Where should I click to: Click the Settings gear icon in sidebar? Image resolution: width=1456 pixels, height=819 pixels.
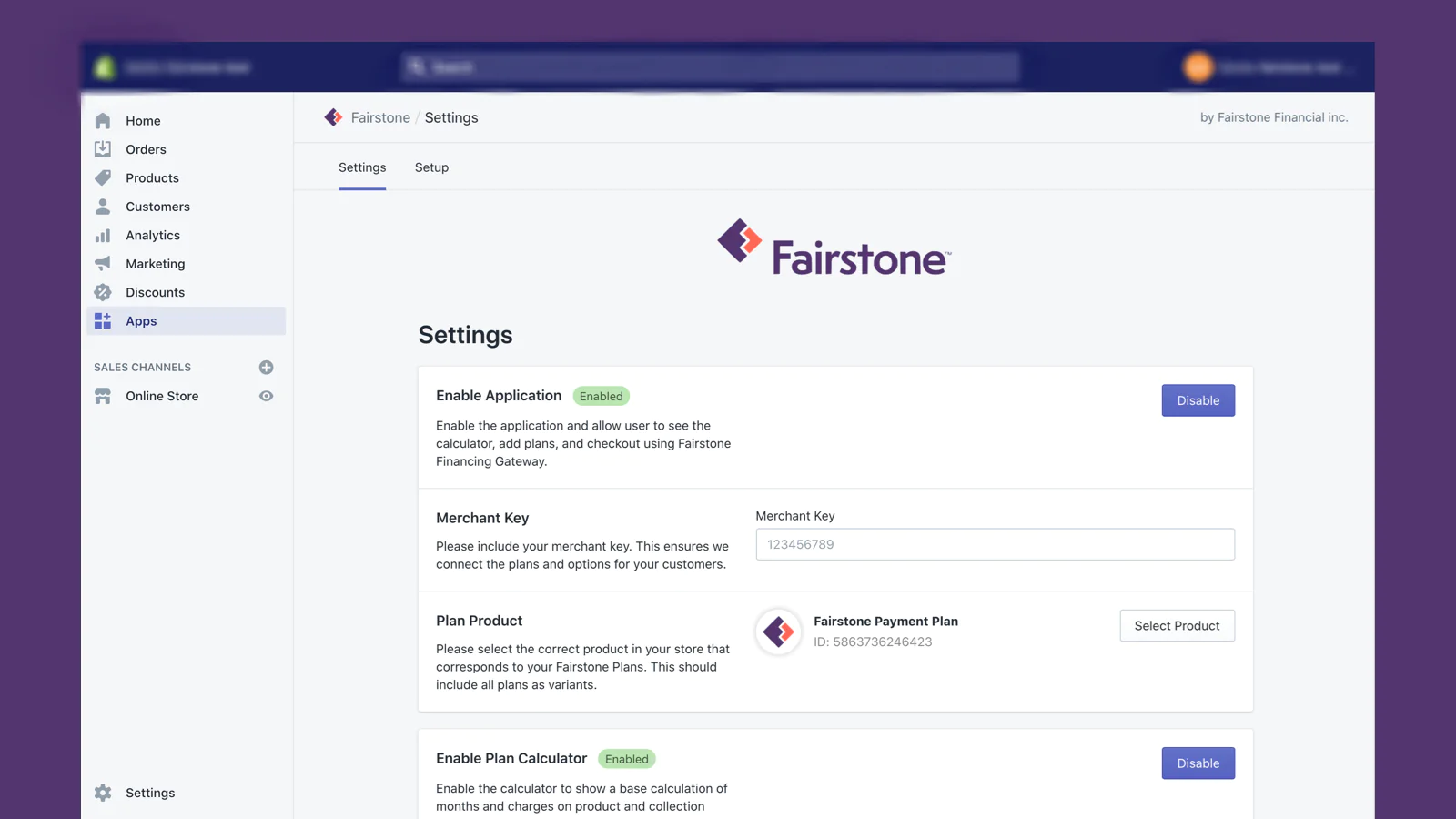coord(103,793)
